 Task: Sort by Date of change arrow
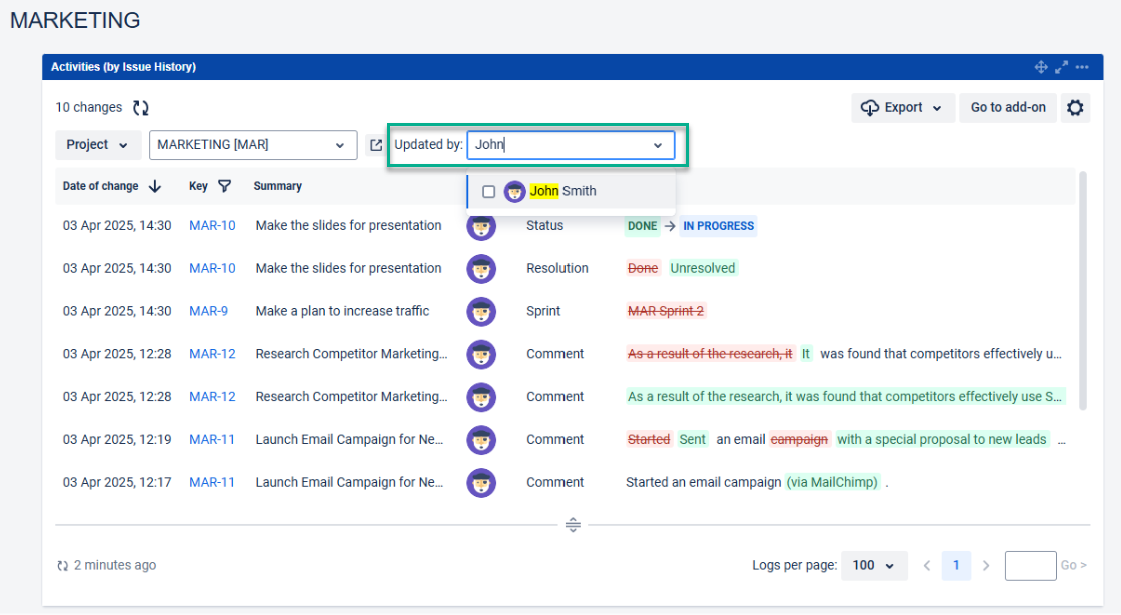pos(155,186)
